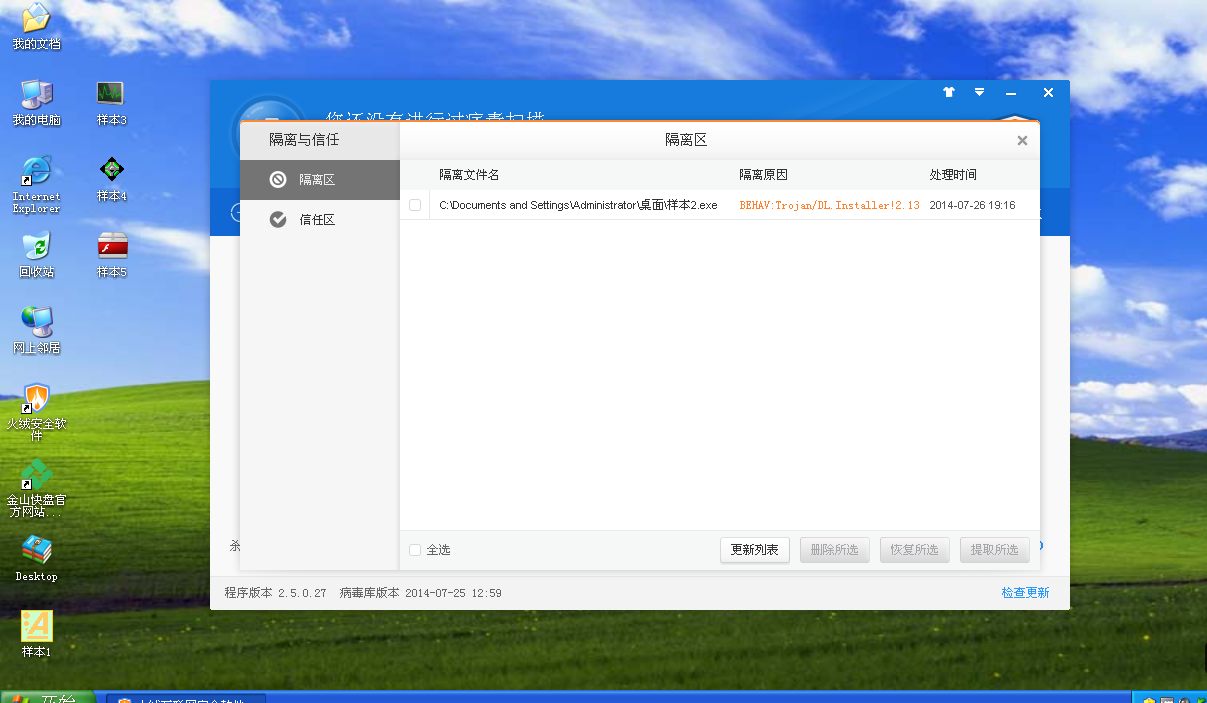This screenshot has height=703, width=1207.
Task: Click the 隔离文件名 column header
Action: point(469,175)
